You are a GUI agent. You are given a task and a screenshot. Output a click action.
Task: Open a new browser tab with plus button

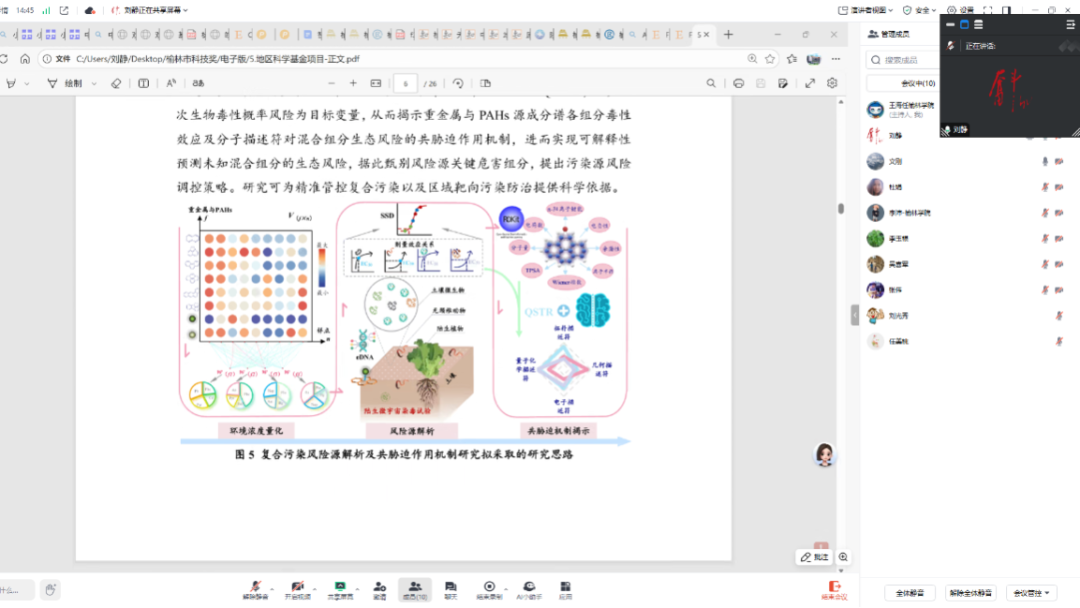tap(728, 35)
